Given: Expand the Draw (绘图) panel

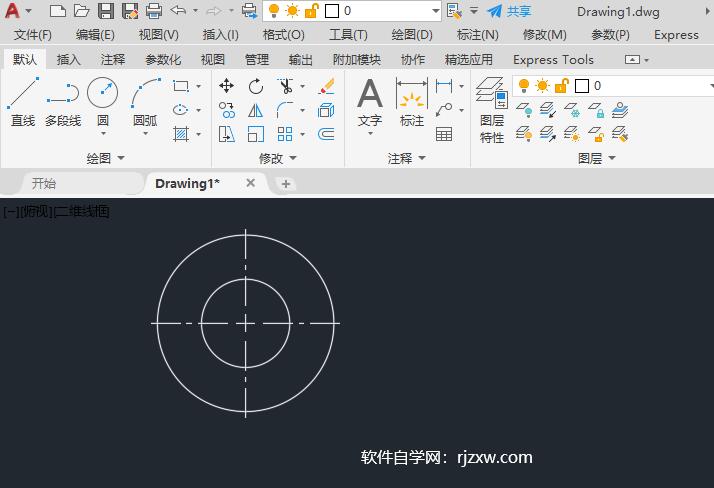Looking at the screenshot, I should pos(105,158).
